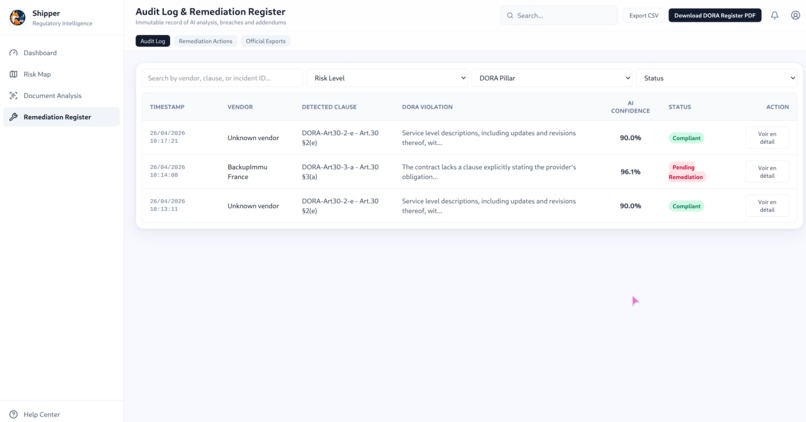Open Risk Map in the sidebar
This screenshot has width=806, height=422.
(61, 75)
